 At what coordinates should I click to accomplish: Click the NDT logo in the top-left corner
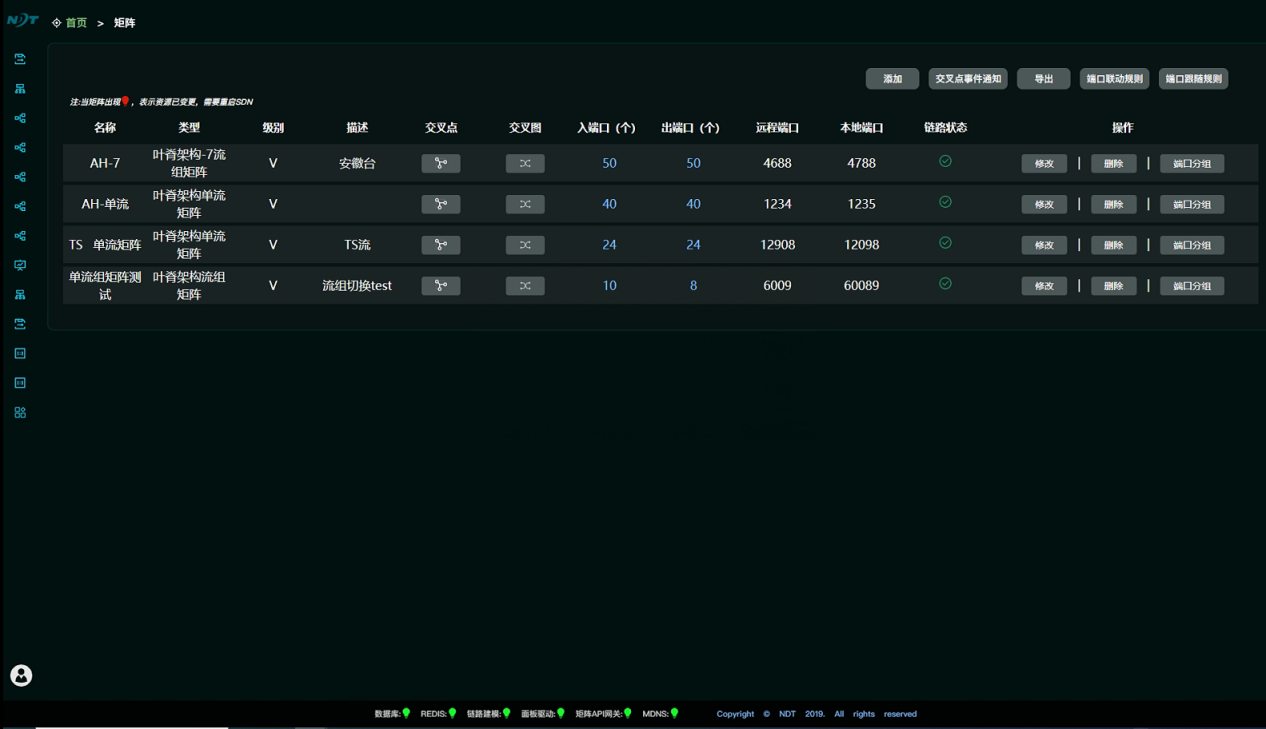click(x=22, y=20)
